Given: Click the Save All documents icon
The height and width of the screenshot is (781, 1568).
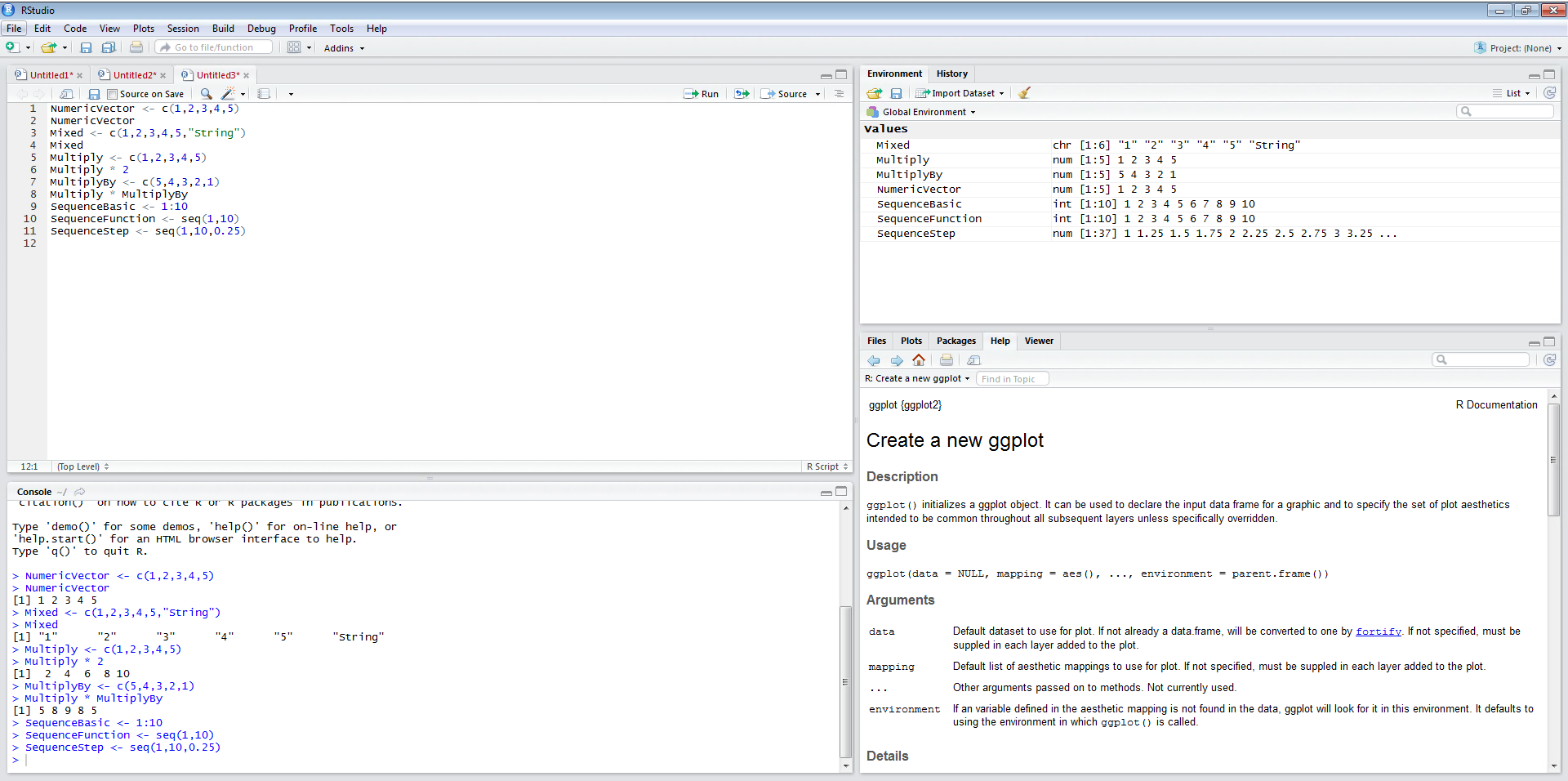Looking at the screenshot, I should tap(108, 47).
